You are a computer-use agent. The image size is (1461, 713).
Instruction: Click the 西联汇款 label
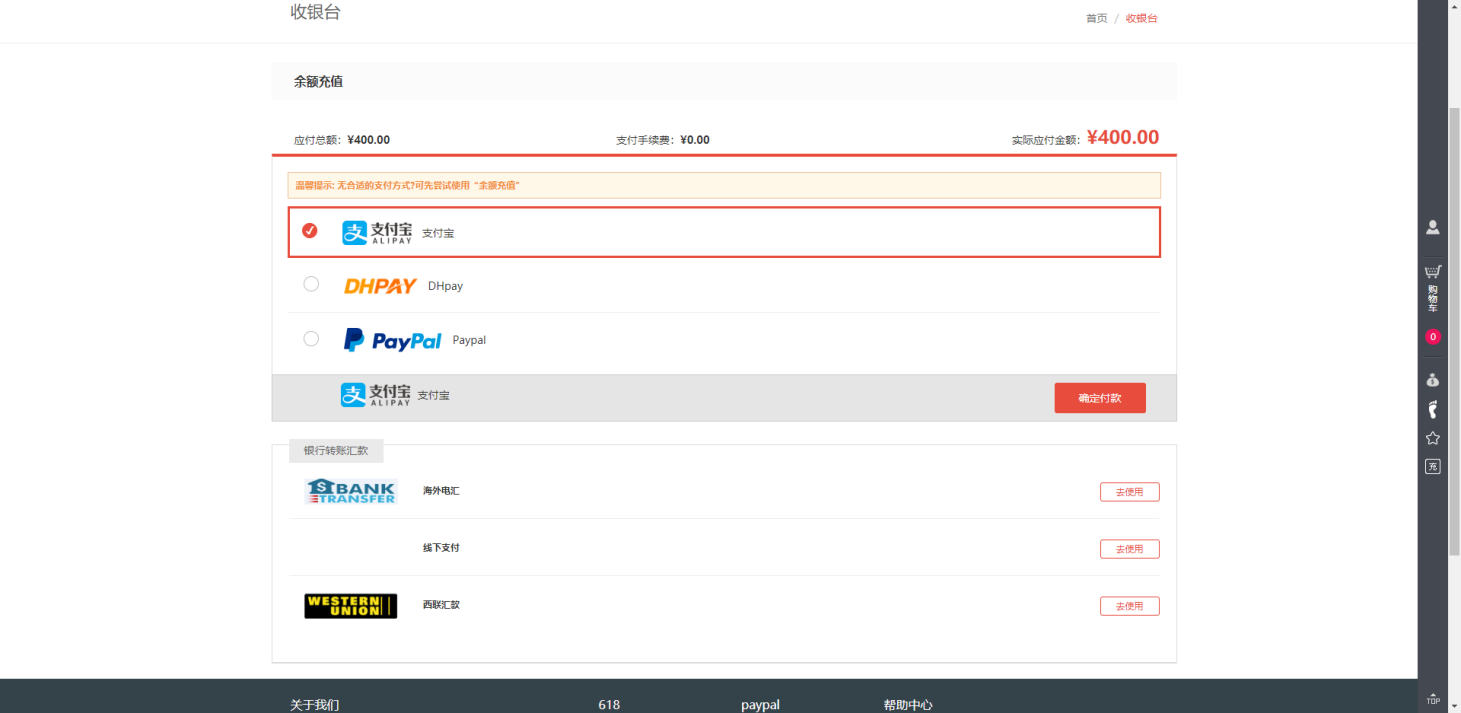click(x=441, y=605)
